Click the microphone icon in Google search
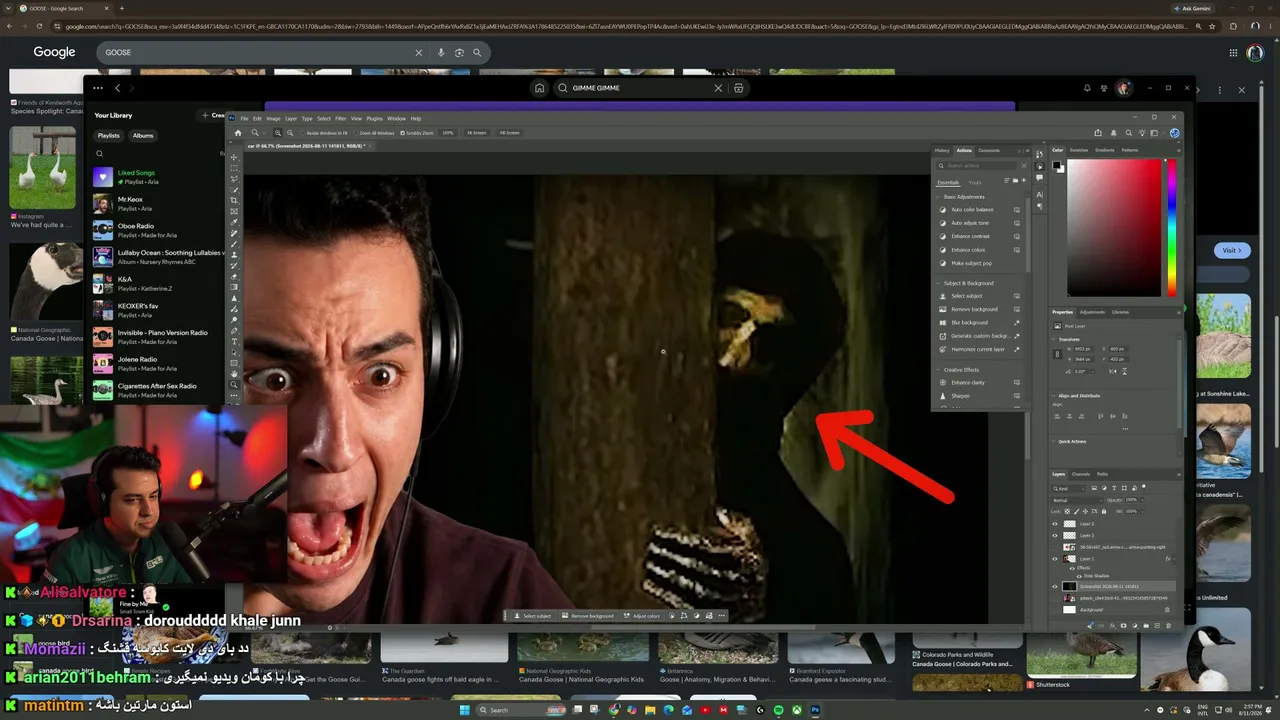Image resolution: width=1280 pixels, height=720 pixels. pos(441,52)
